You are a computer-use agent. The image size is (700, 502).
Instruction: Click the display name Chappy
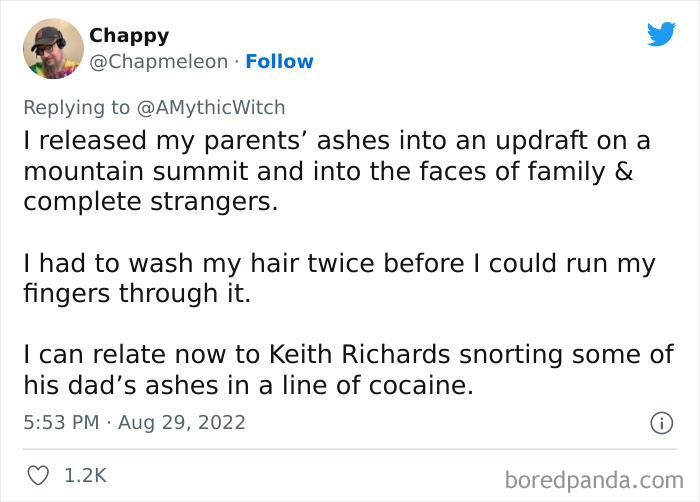pos(129,35)
